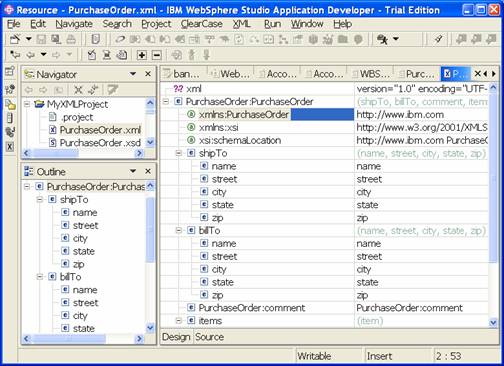The height and width of the screenshot is (366, 504).
Task: Click the New wizard toolbar icon
Action: 15,39
